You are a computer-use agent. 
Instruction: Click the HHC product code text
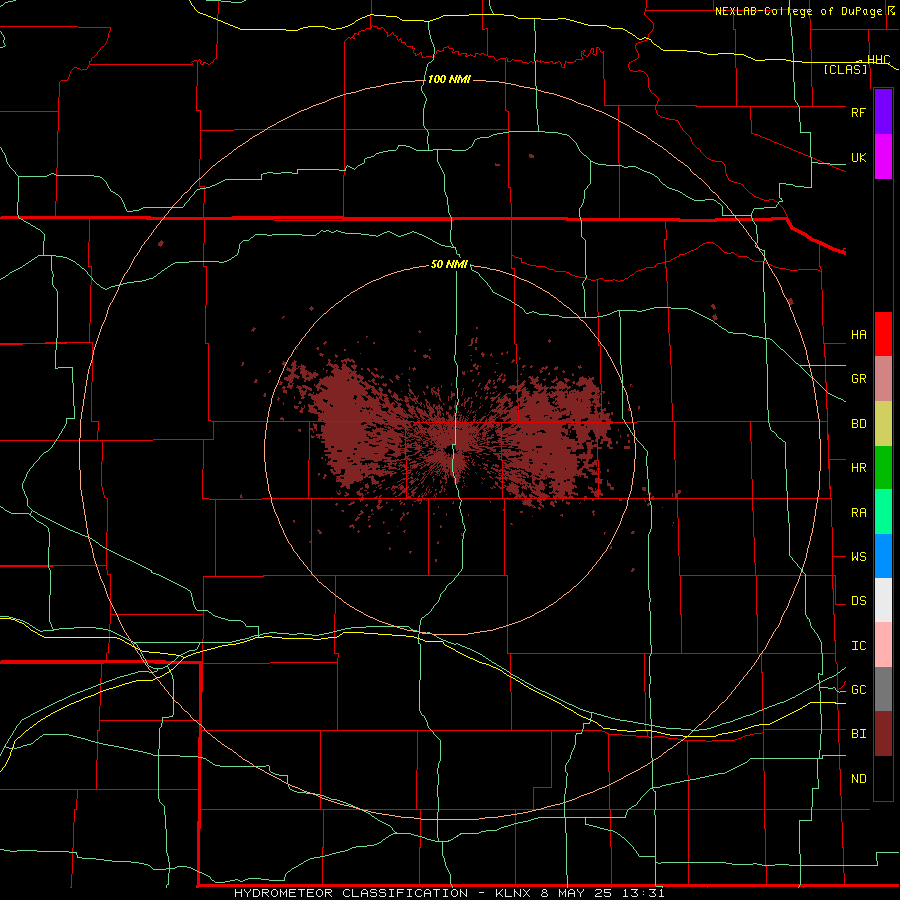pos(878,60)
